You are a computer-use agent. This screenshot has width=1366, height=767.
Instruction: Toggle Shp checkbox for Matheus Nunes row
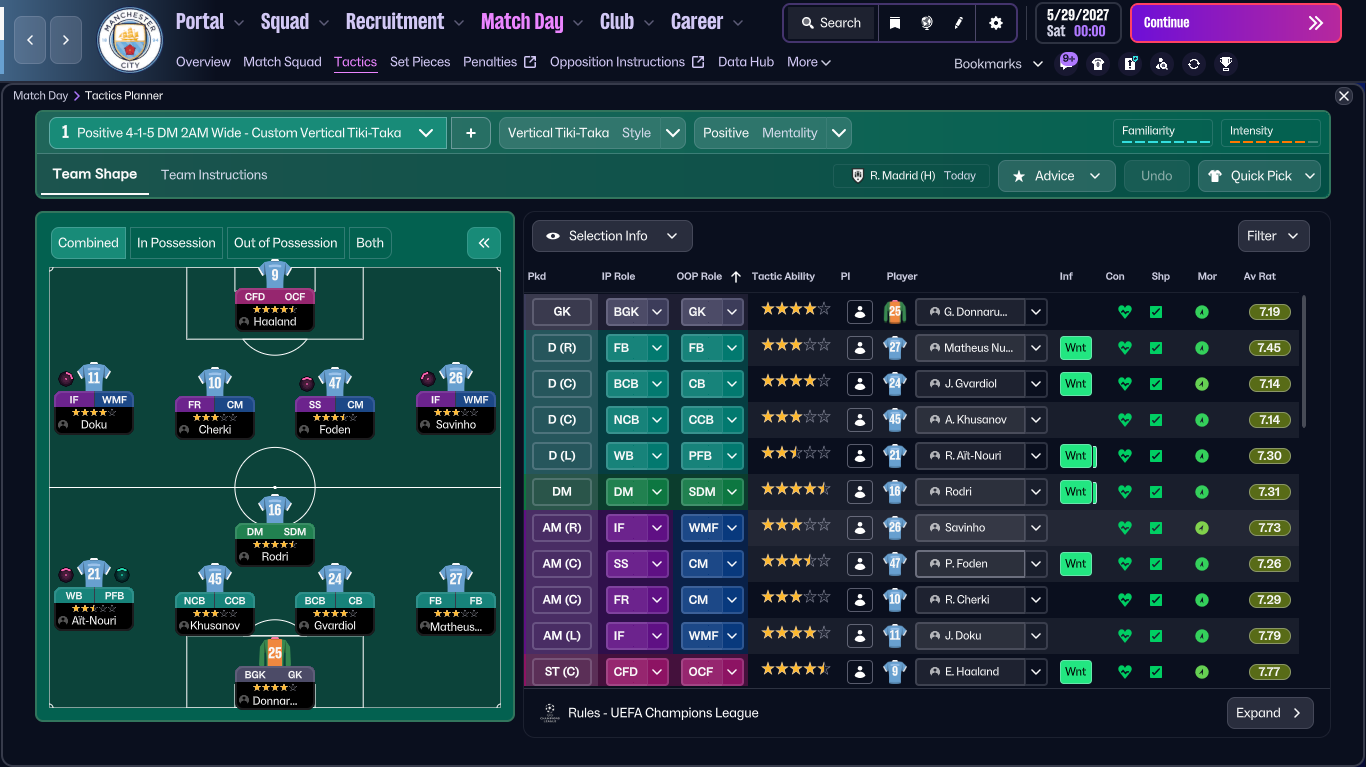click(1156, 348)
